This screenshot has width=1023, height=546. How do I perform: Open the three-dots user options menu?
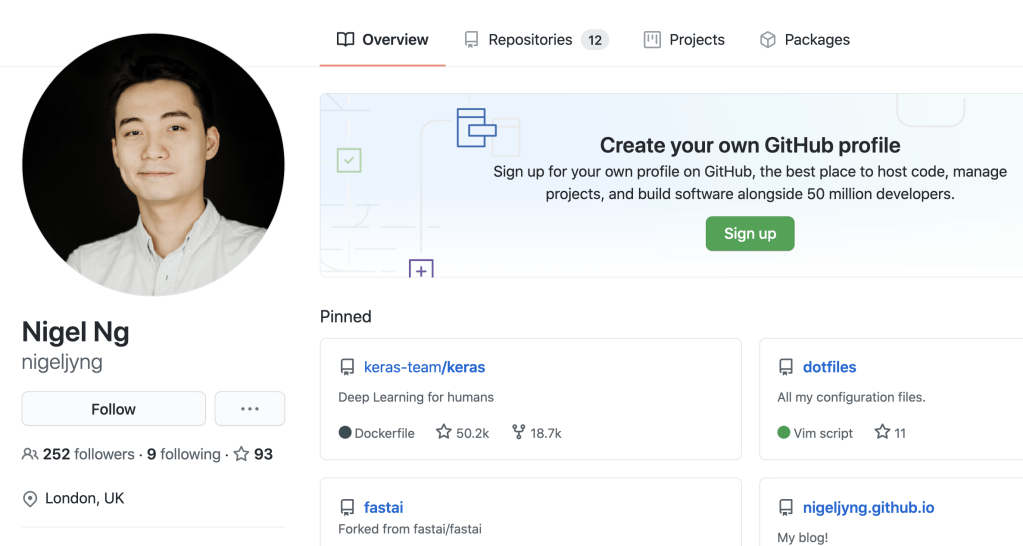pos(249,409)
